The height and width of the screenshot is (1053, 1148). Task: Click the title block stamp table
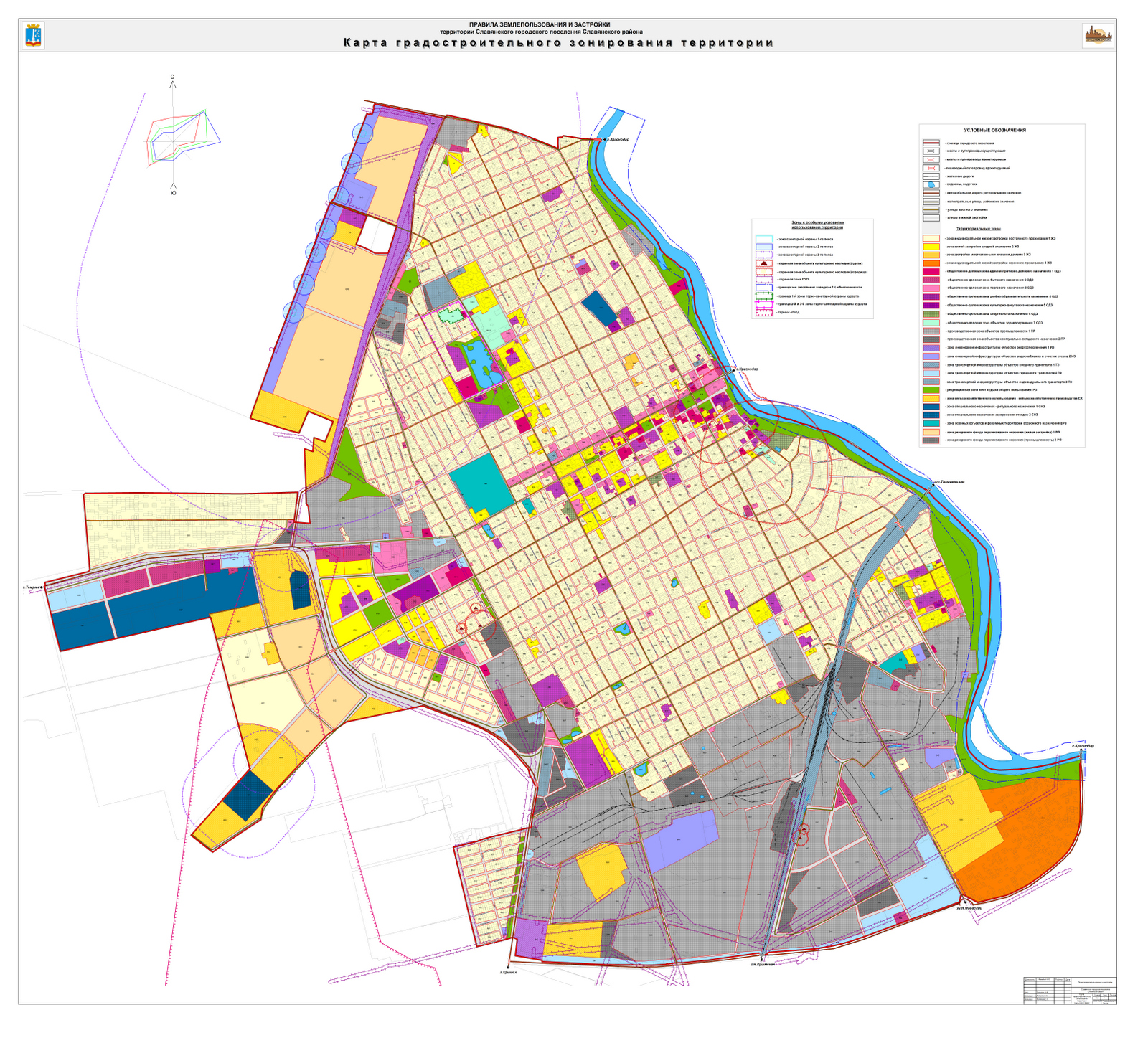point(1071,990)
